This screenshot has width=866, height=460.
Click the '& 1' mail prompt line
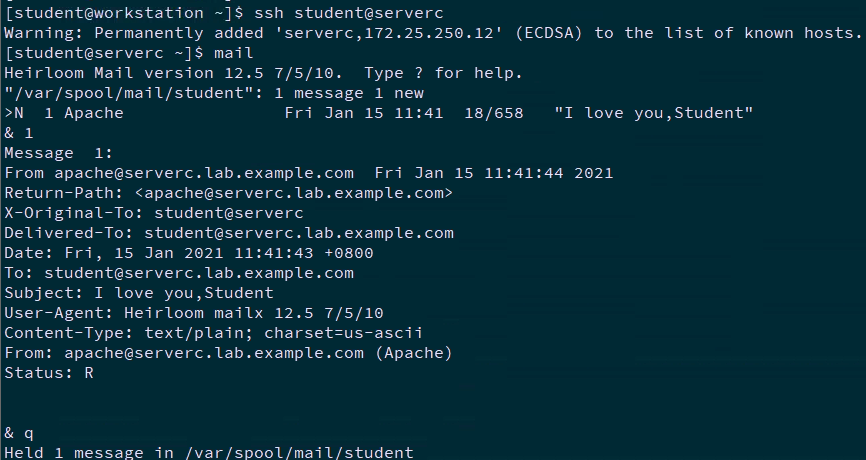19,133
